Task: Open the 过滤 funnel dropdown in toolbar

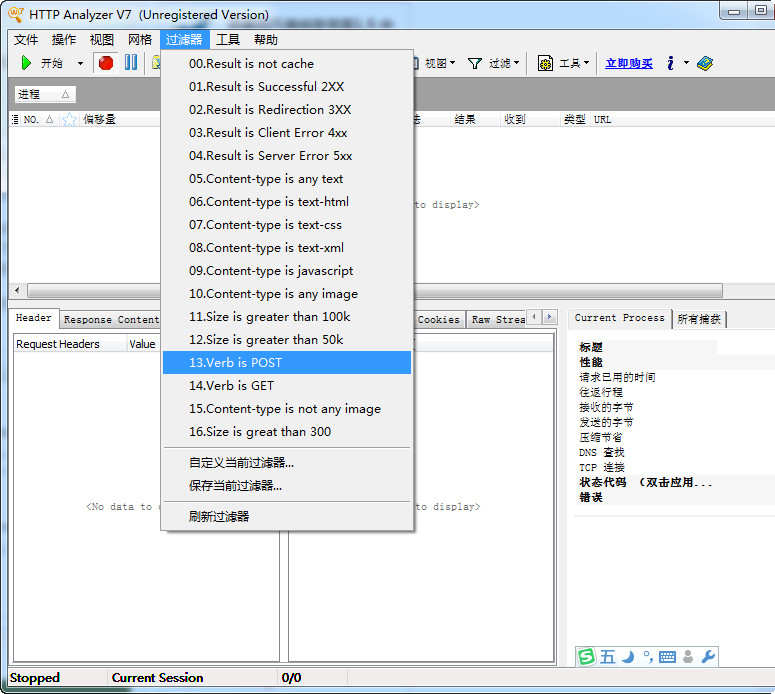Action: coord(494,63)
